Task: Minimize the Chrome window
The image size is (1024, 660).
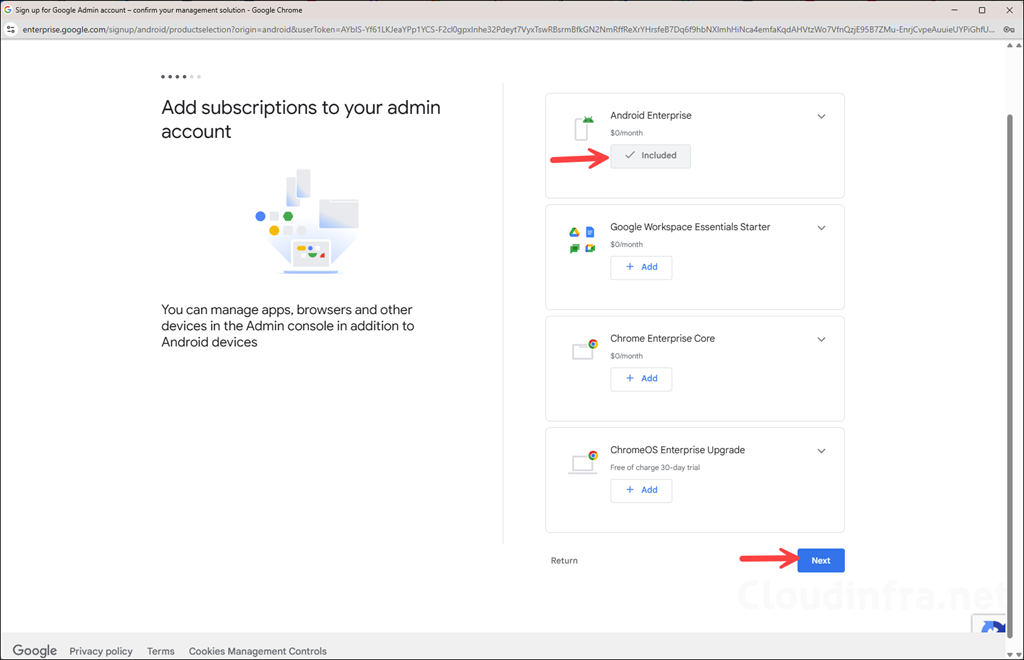Action: tap(955, 10)
